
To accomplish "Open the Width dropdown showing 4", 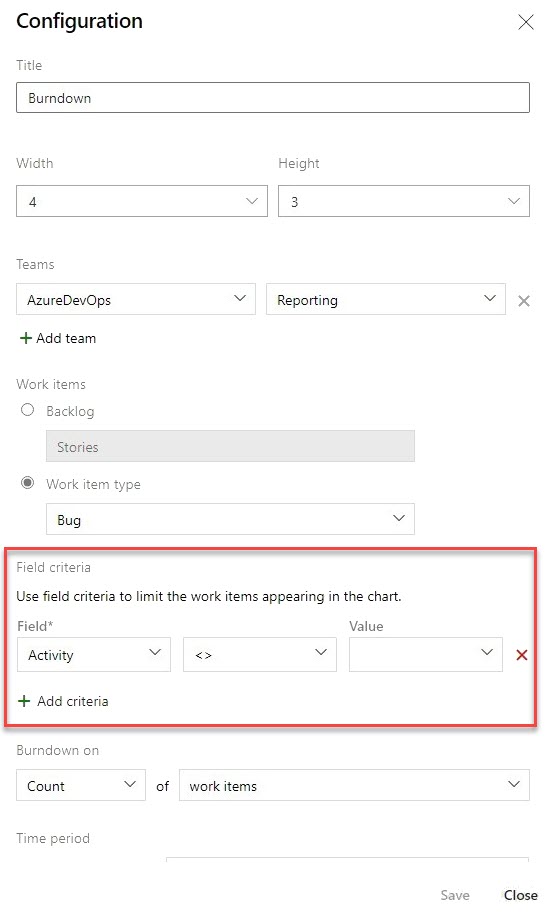I will tap(142, 202).
